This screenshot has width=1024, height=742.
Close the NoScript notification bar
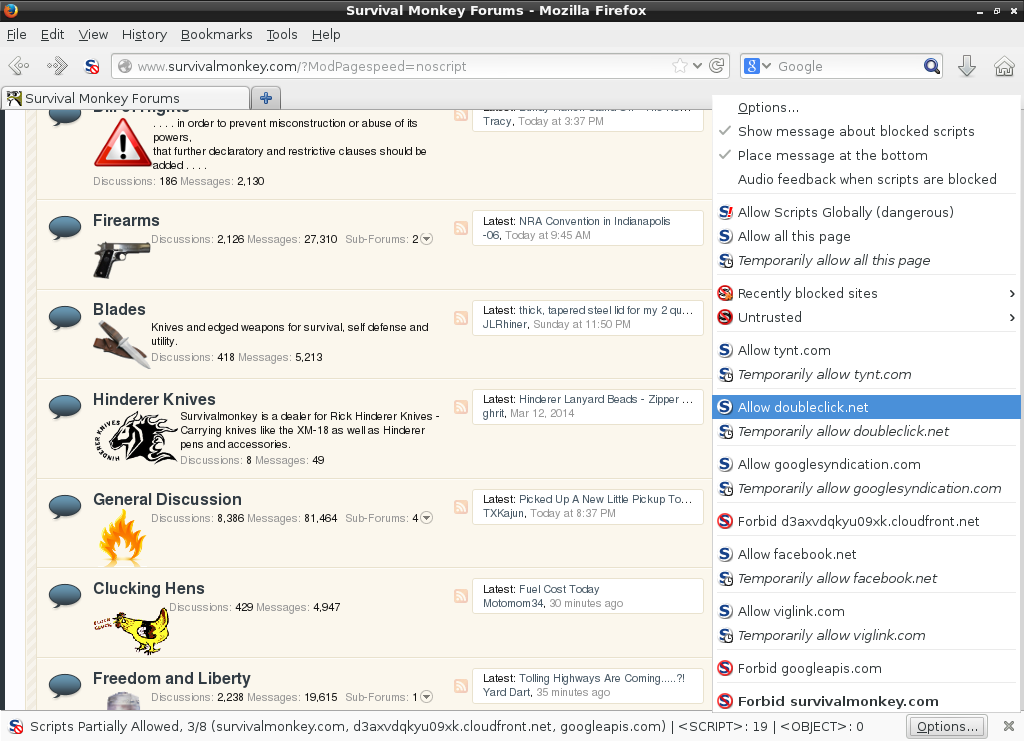(x=1009, y=726)
